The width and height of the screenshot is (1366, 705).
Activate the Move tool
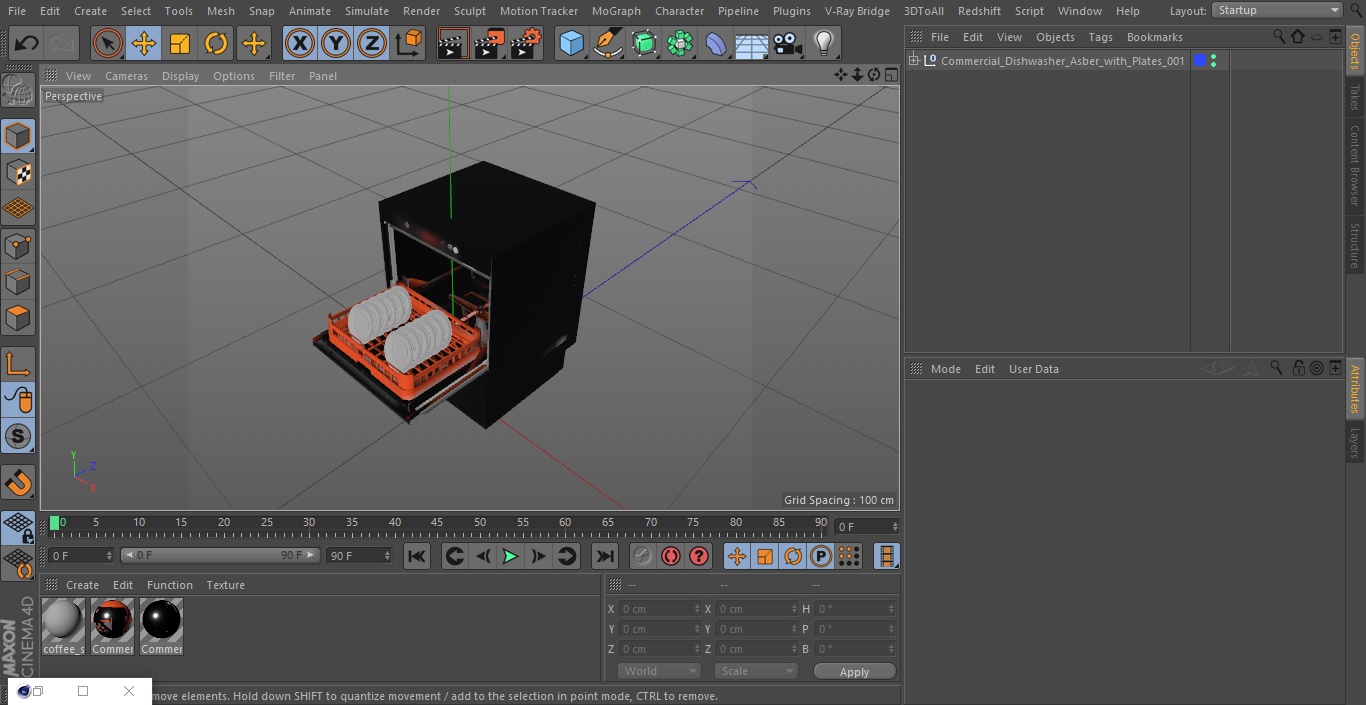[144, 44]
